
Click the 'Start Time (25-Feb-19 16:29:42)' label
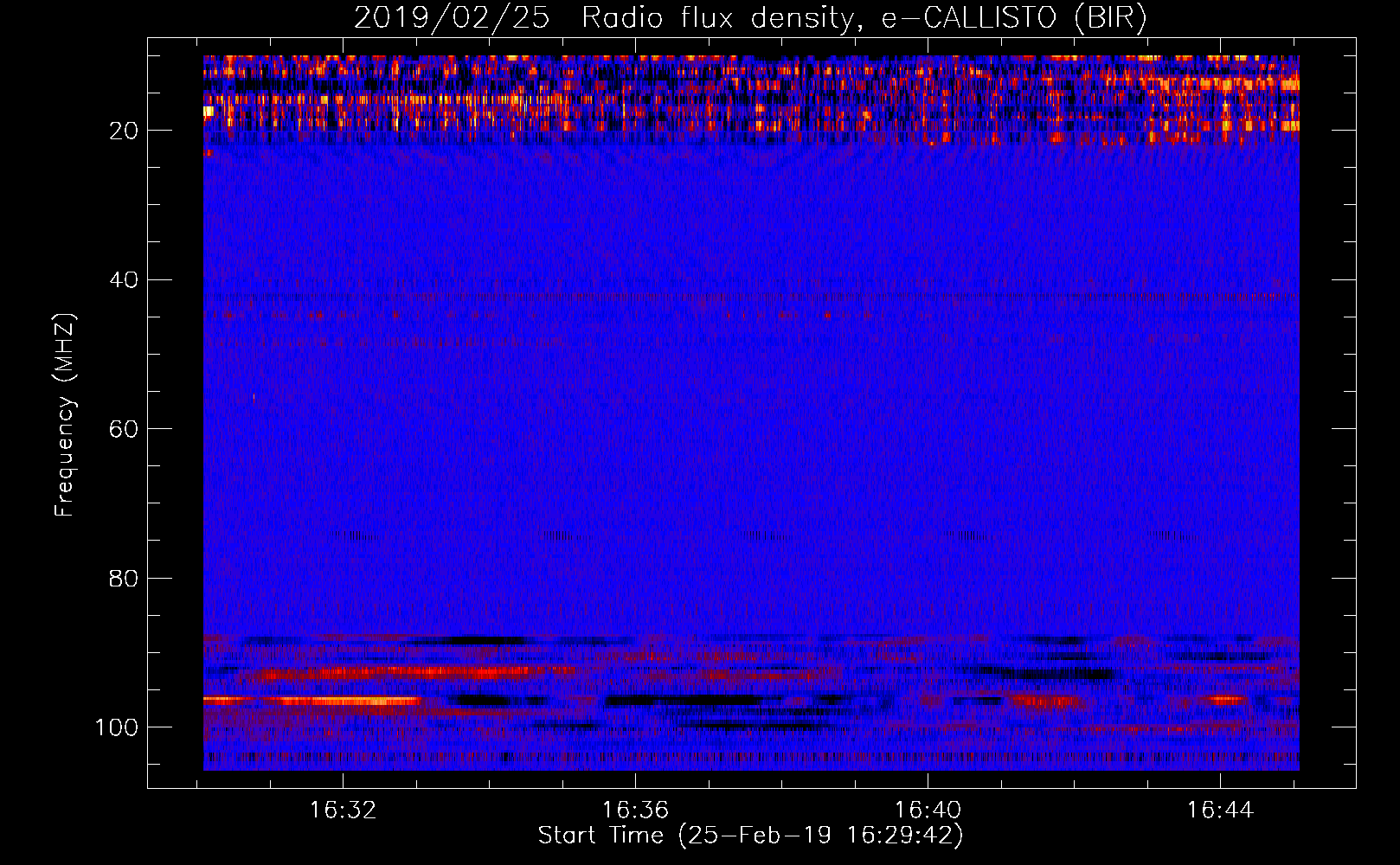750,836
